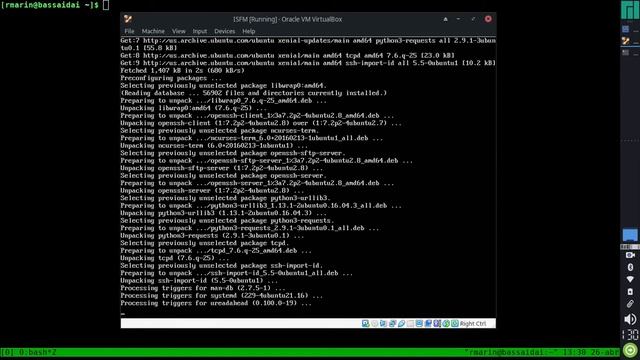Open the View menu
Screen dimensions: 640x360
point(178,31)
